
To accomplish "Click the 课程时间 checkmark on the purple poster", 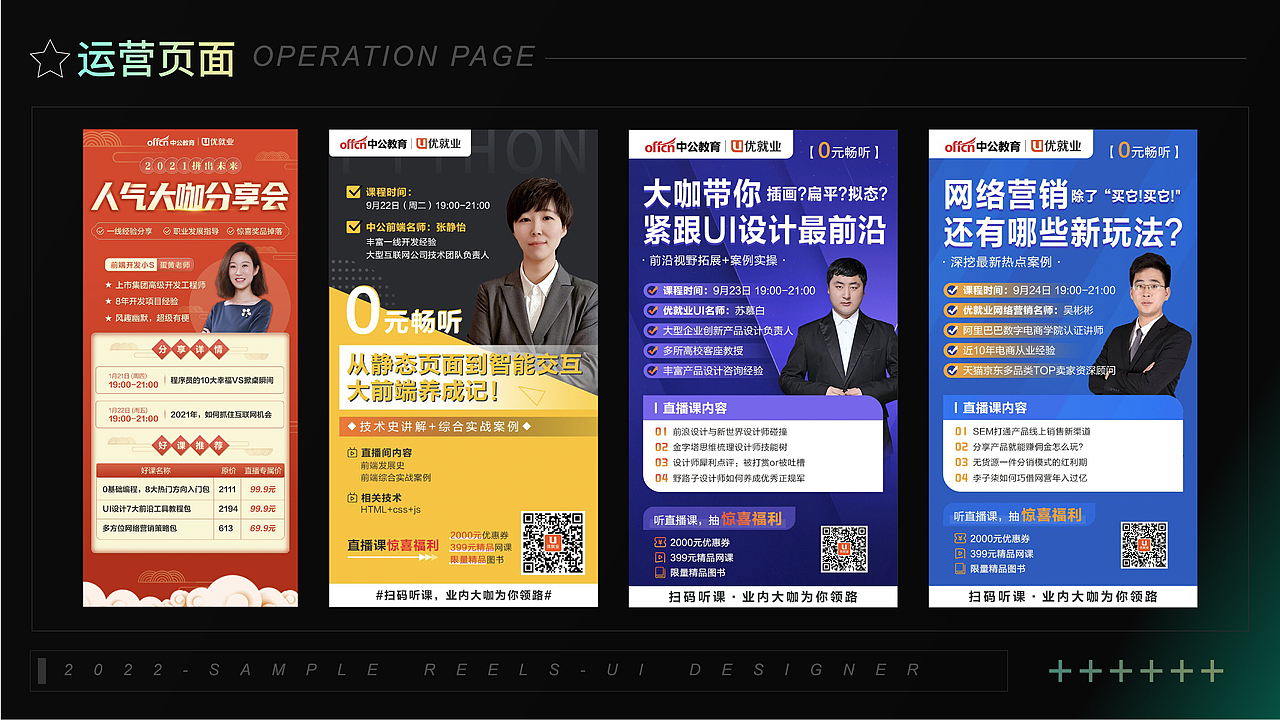I will point(652,290).
